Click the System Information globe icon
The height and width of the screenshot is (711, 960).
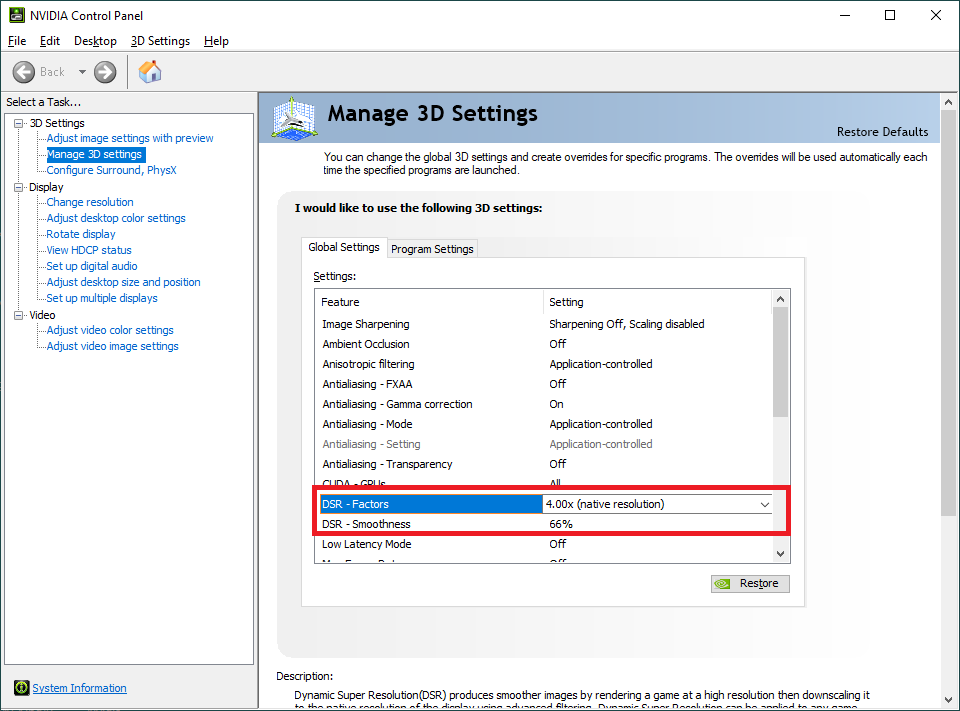21,687
